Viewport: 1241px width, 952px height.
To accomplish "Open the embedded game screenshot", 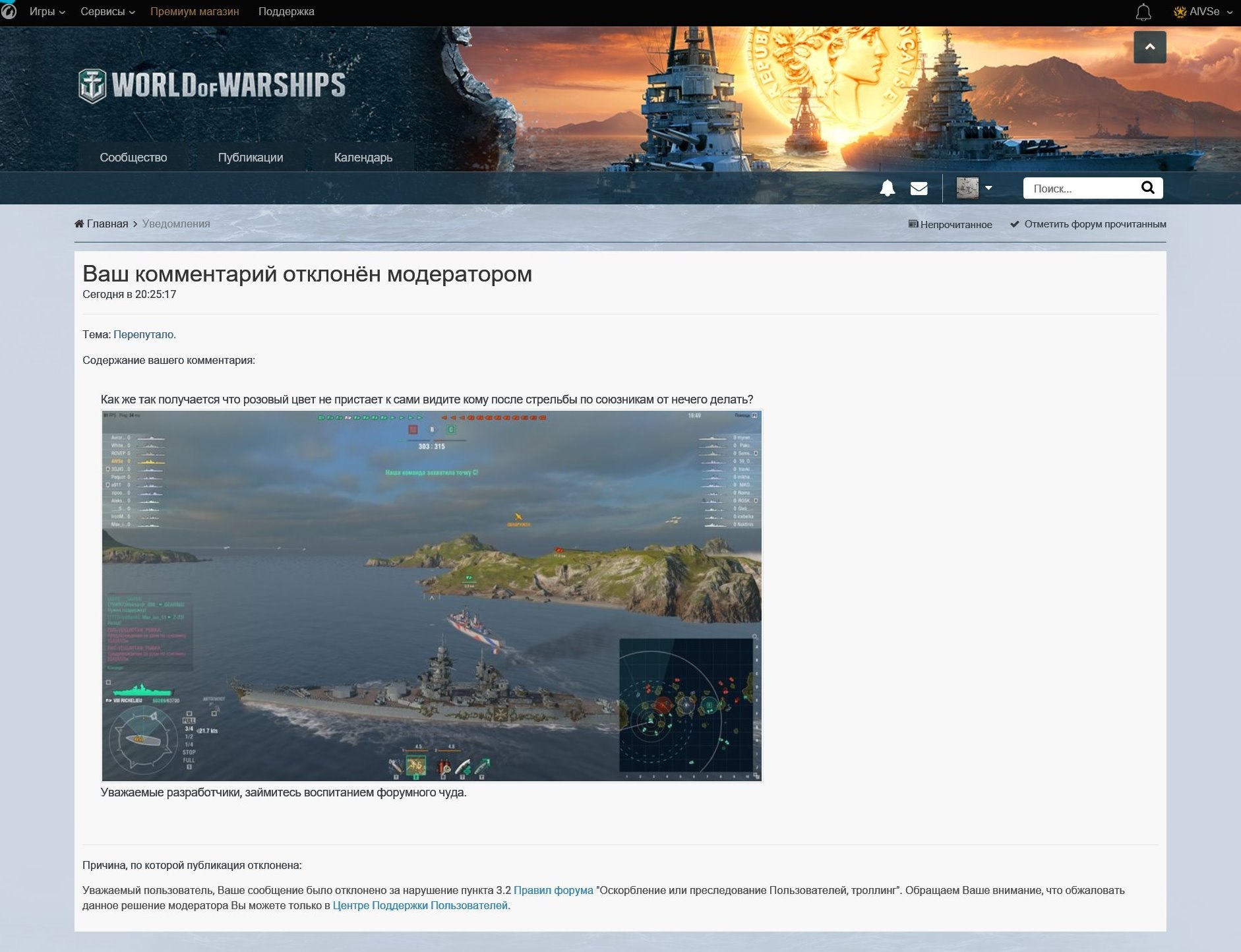I will pos(432,595).
